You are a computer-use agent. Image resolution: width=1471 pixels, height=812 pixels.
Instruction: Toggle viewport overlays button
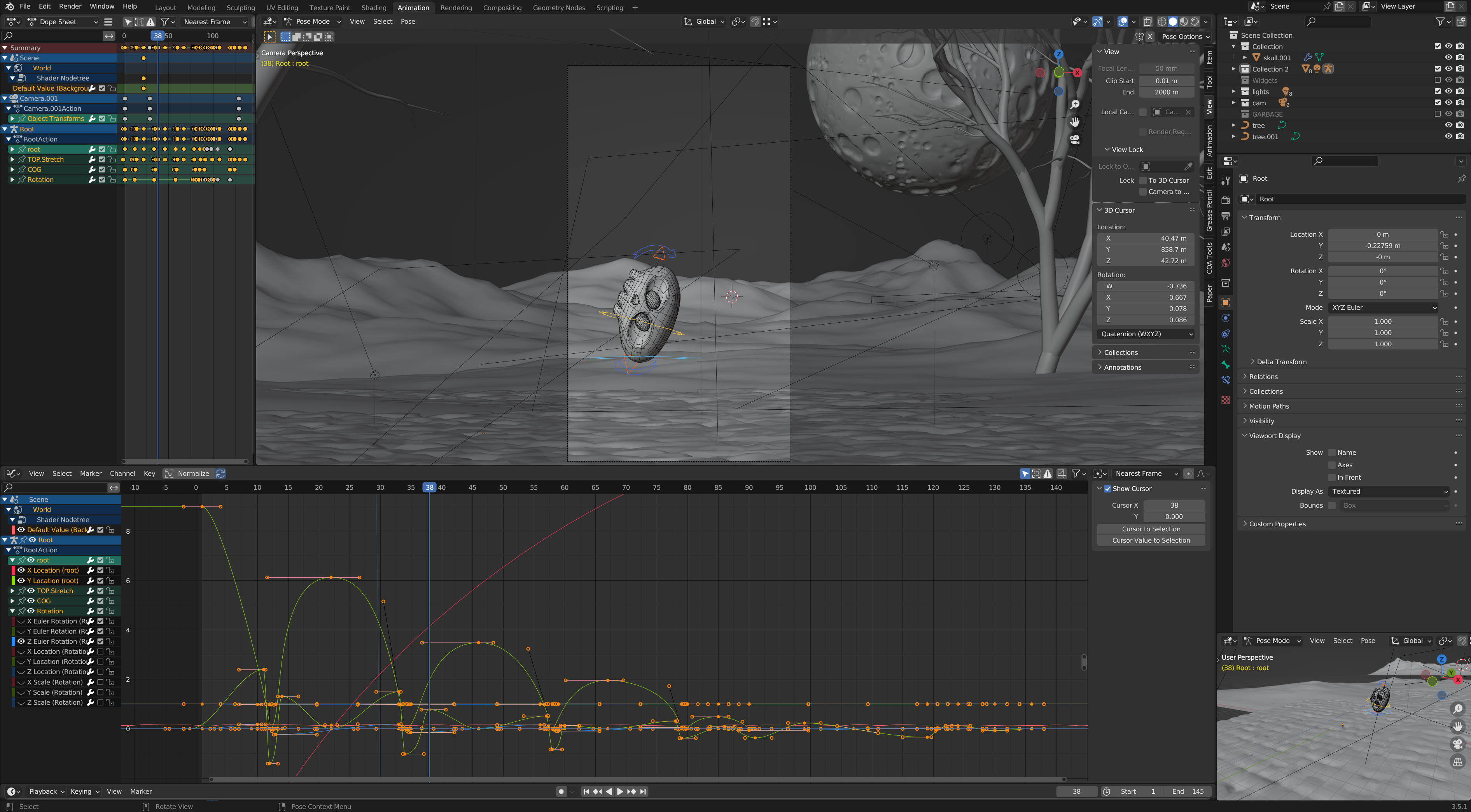click(x=1123, y=22)
